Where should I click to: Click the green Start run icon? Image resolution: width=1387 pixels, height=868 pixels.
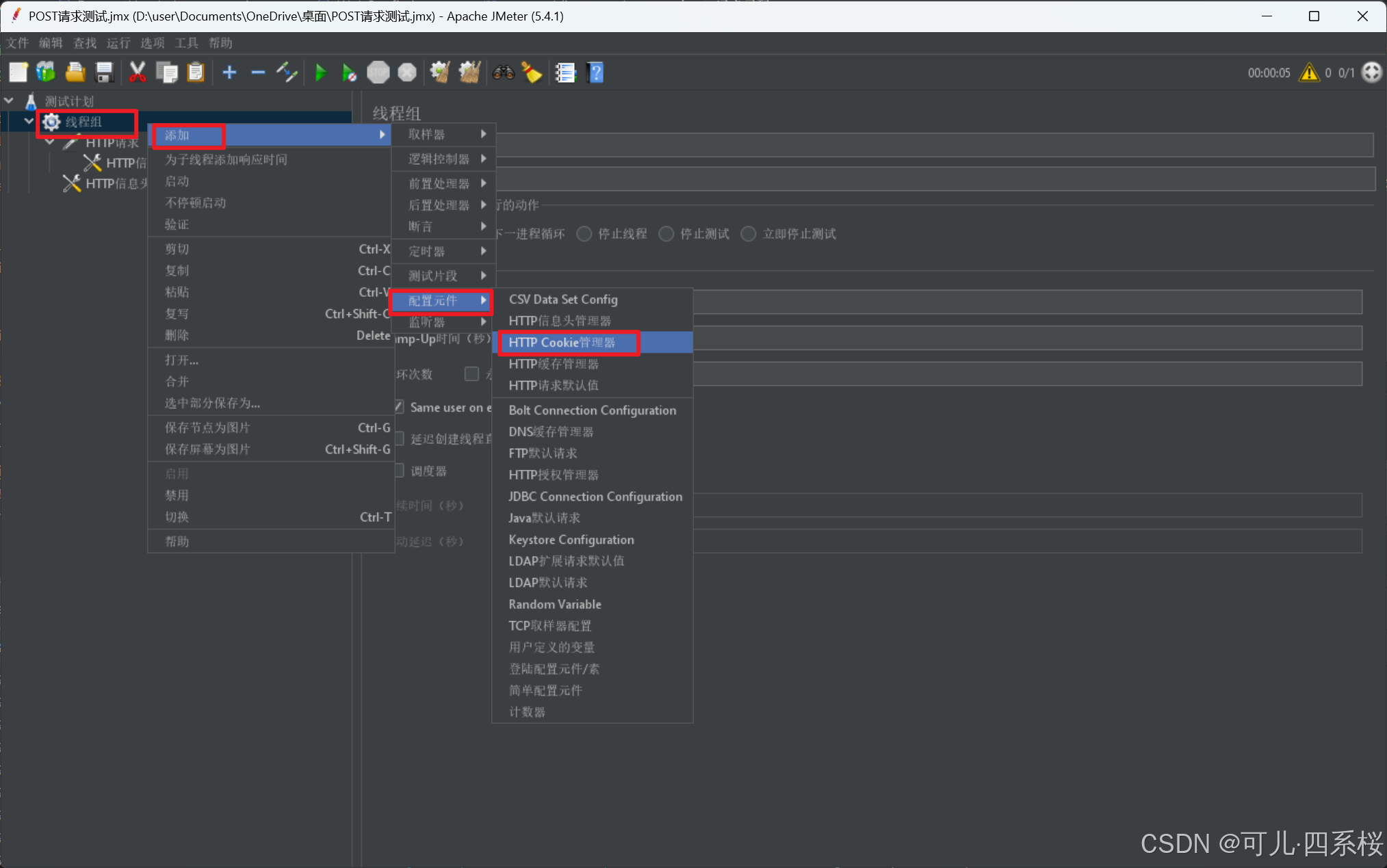point(320,73)
